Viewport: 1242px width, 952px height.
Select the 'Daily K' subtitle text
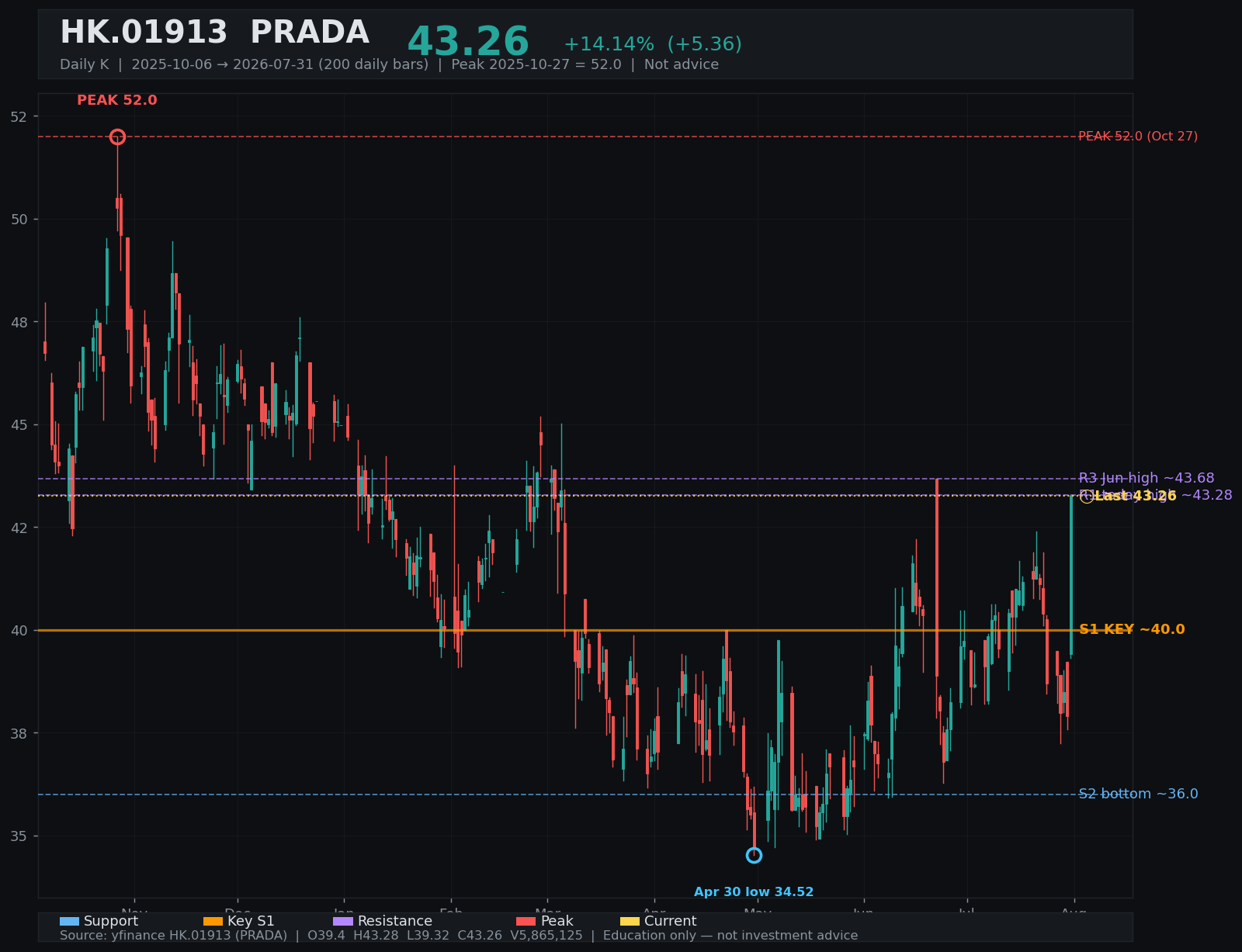tap(85, 64)
